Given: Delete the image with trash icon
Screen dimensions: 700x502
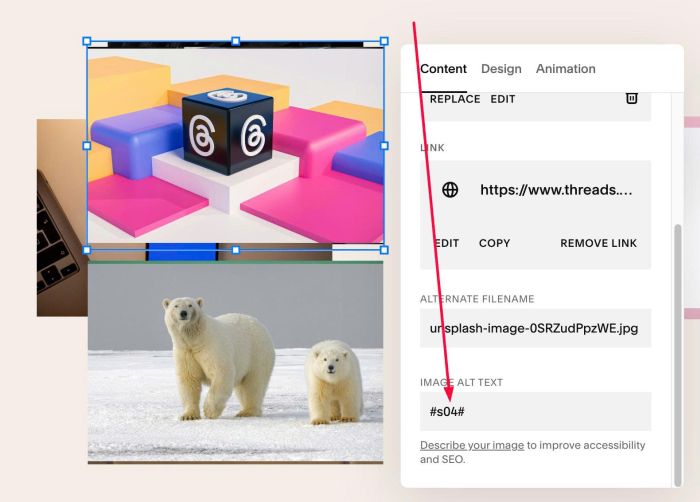Looking at the screenshot, I should 631,98.
